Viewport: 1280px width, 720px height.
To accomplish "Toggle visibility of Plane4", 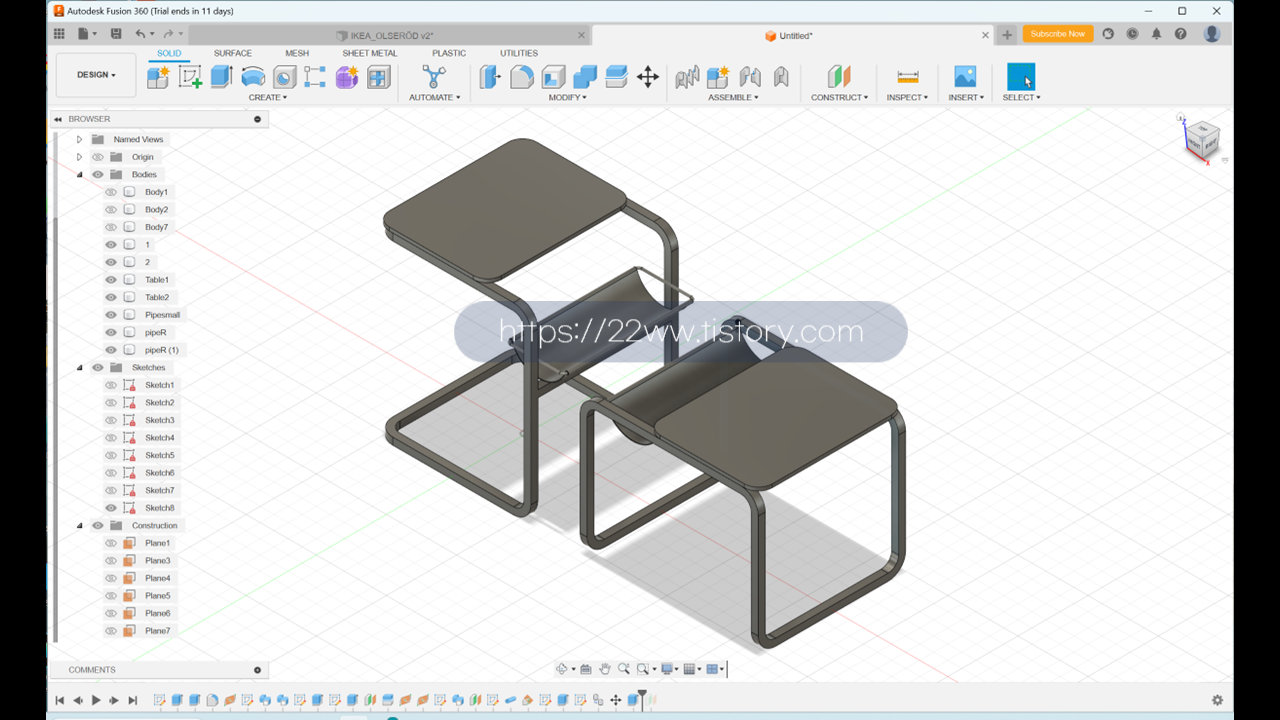I will click(x=111, y=578).
